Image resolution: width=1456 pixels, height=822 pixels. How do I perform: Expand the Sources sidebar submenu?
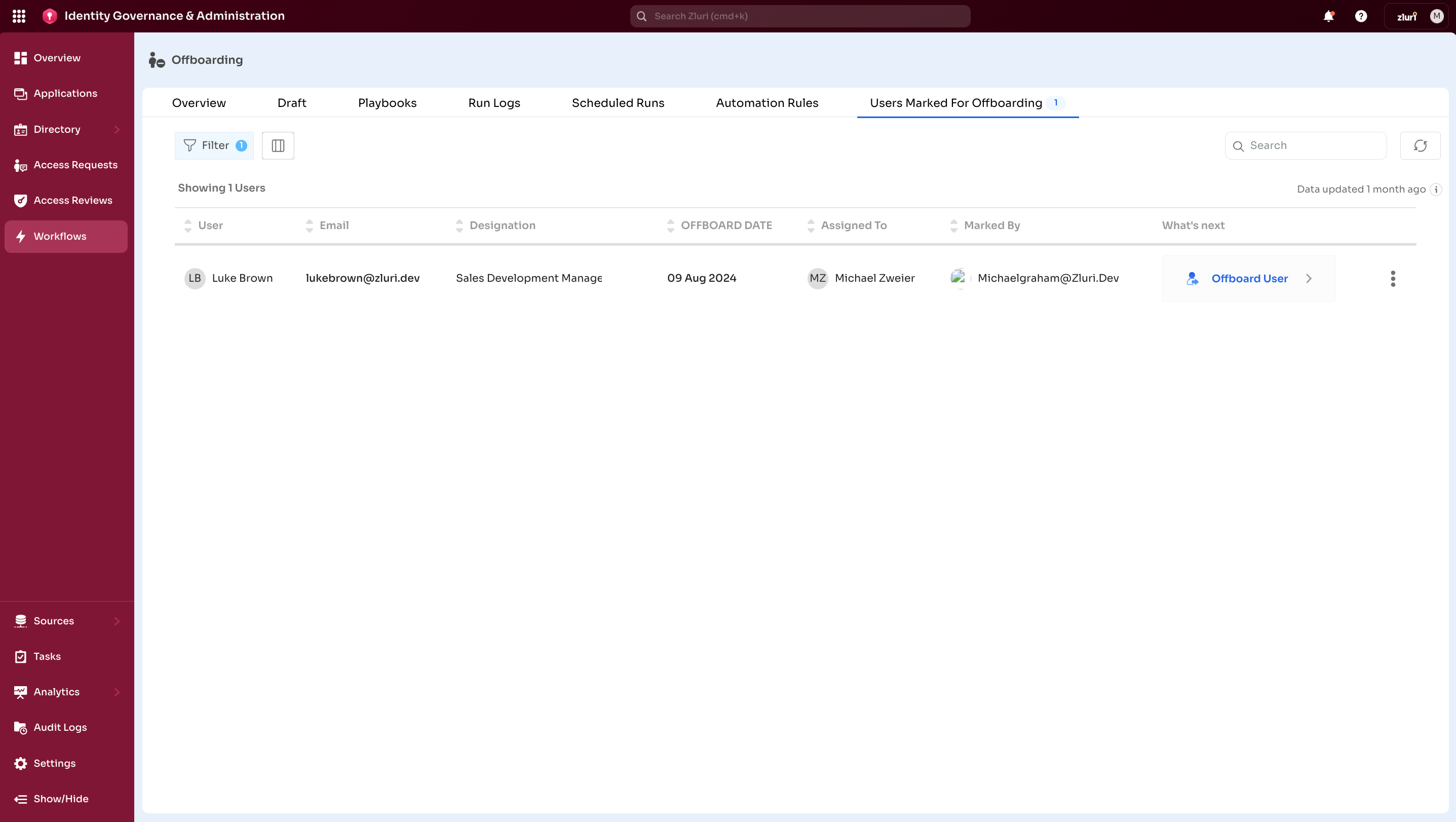coord(117,621)
